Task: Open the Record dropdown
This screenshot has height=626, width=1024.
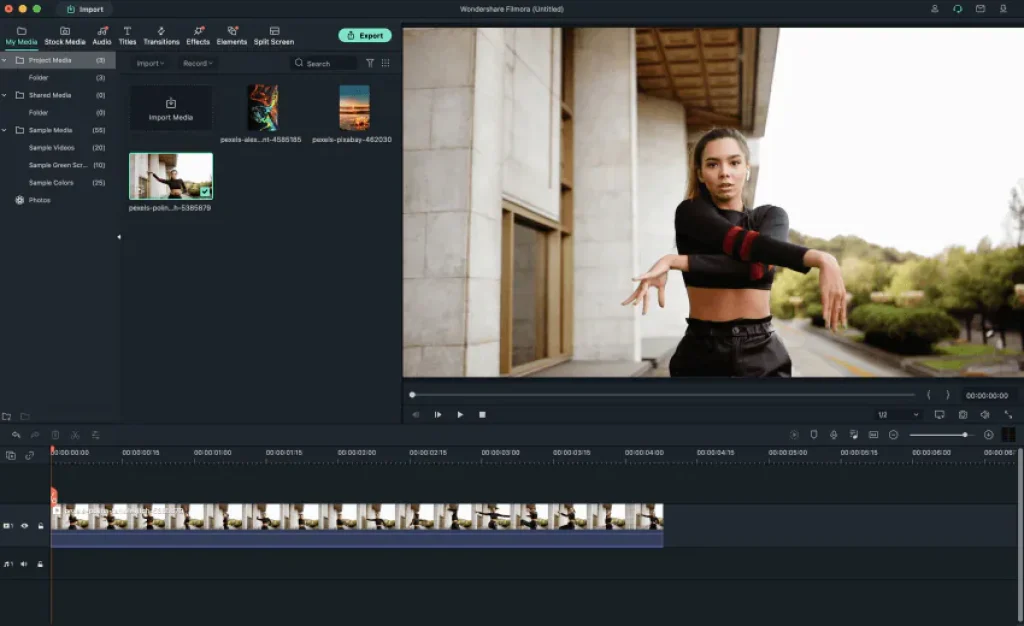Action: 198,63
